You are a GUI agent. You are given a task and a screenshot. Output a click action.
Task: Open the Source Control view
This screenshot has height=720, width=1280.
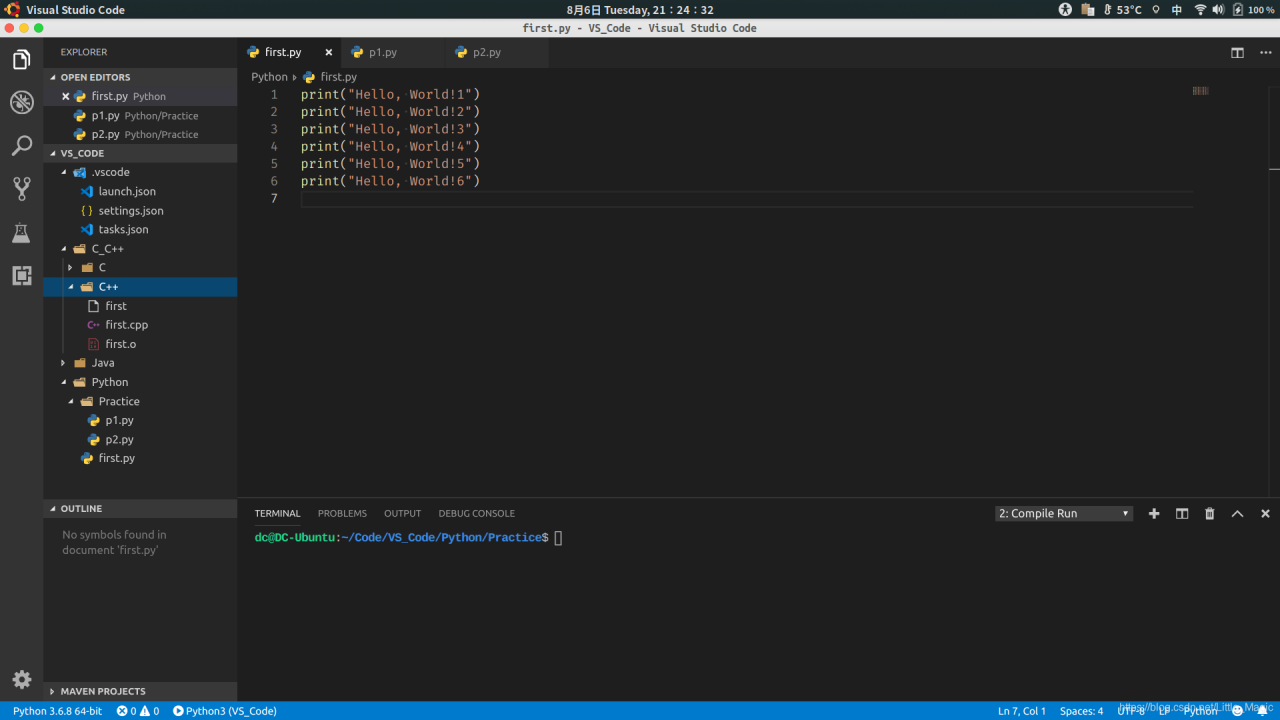(x=21, y=189)
